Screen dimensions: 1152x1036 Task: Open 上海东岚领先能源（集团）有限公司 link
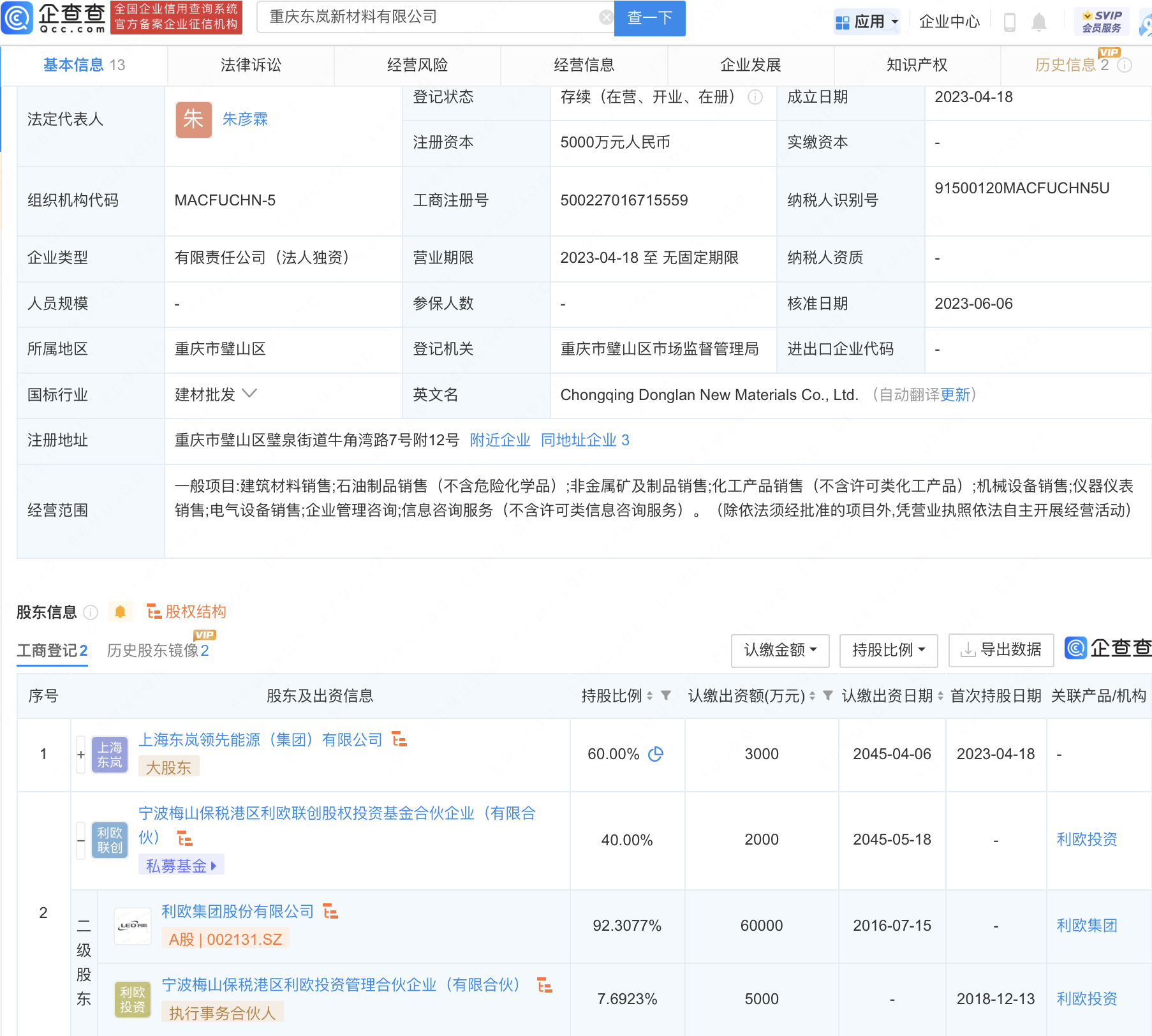click(260, 740)
